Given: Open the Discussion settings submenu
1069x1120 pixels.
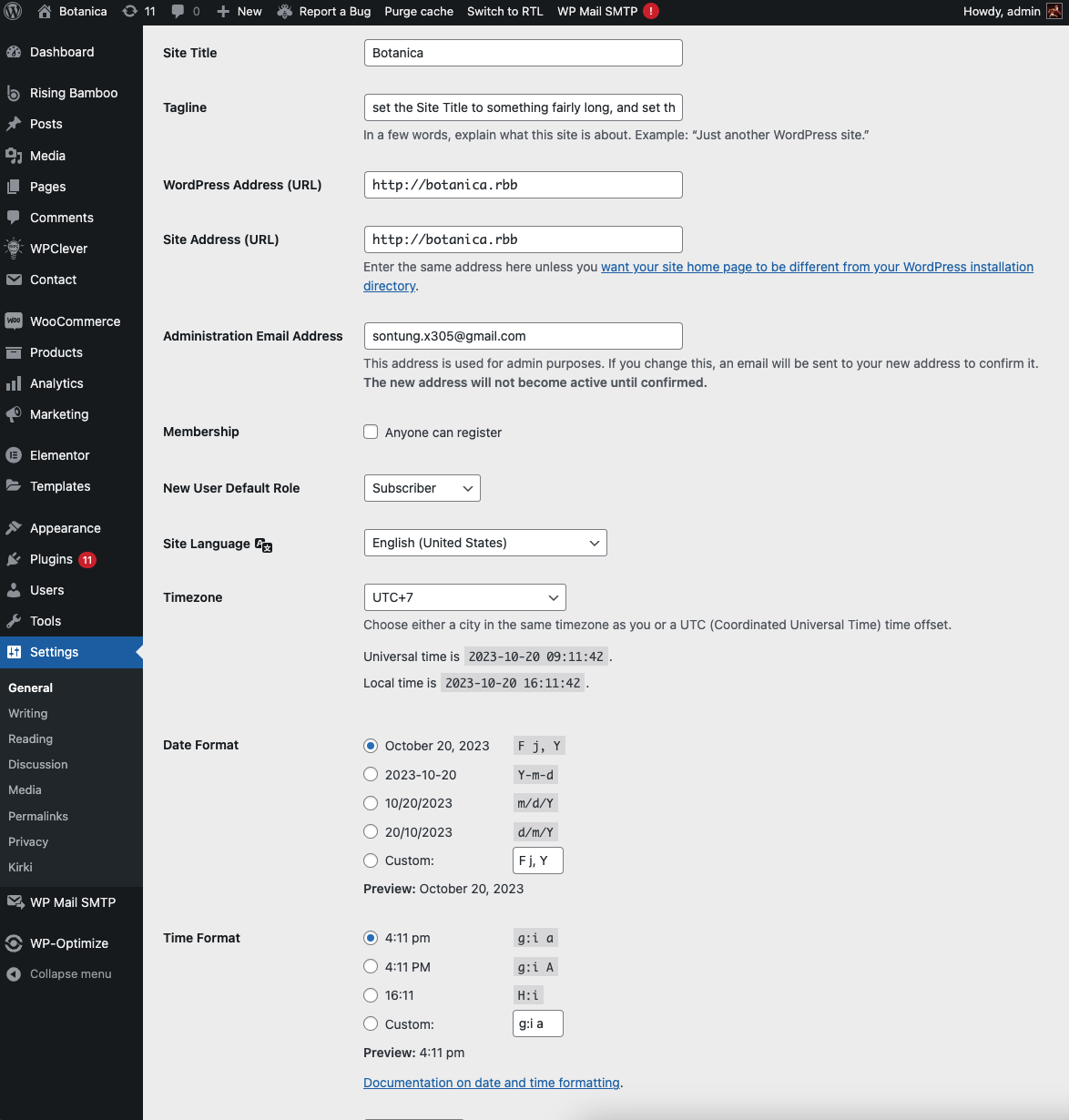Looking at the screenshot, I should click(38, 764).
